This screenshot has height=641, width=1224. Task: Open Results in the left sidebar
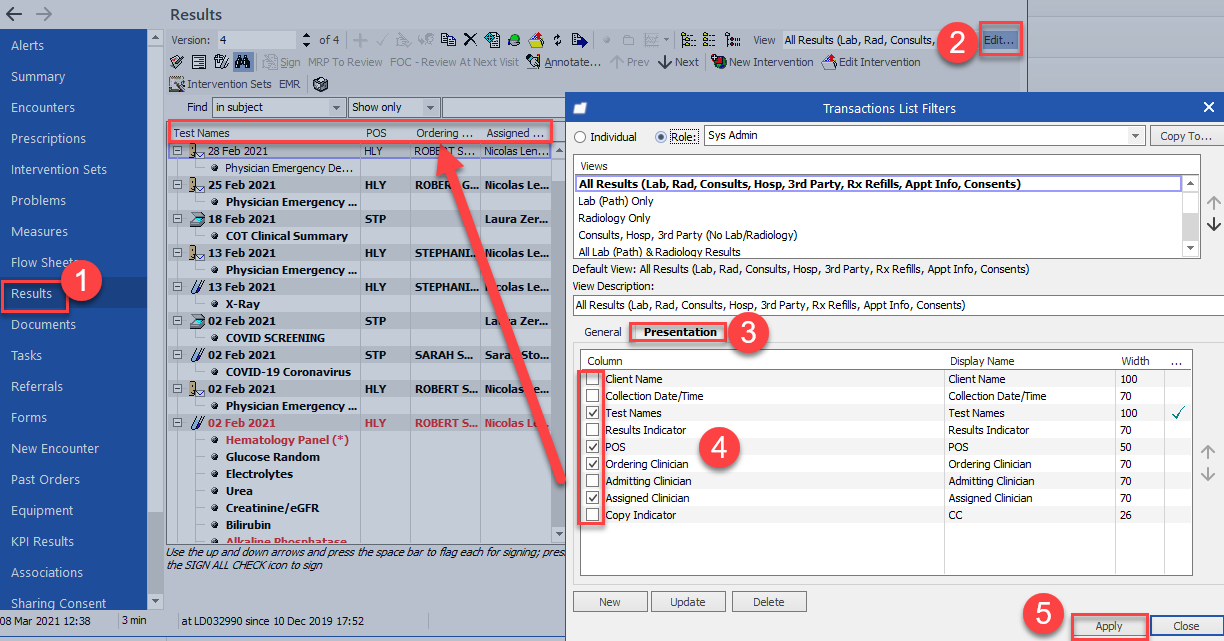point(32,294)
